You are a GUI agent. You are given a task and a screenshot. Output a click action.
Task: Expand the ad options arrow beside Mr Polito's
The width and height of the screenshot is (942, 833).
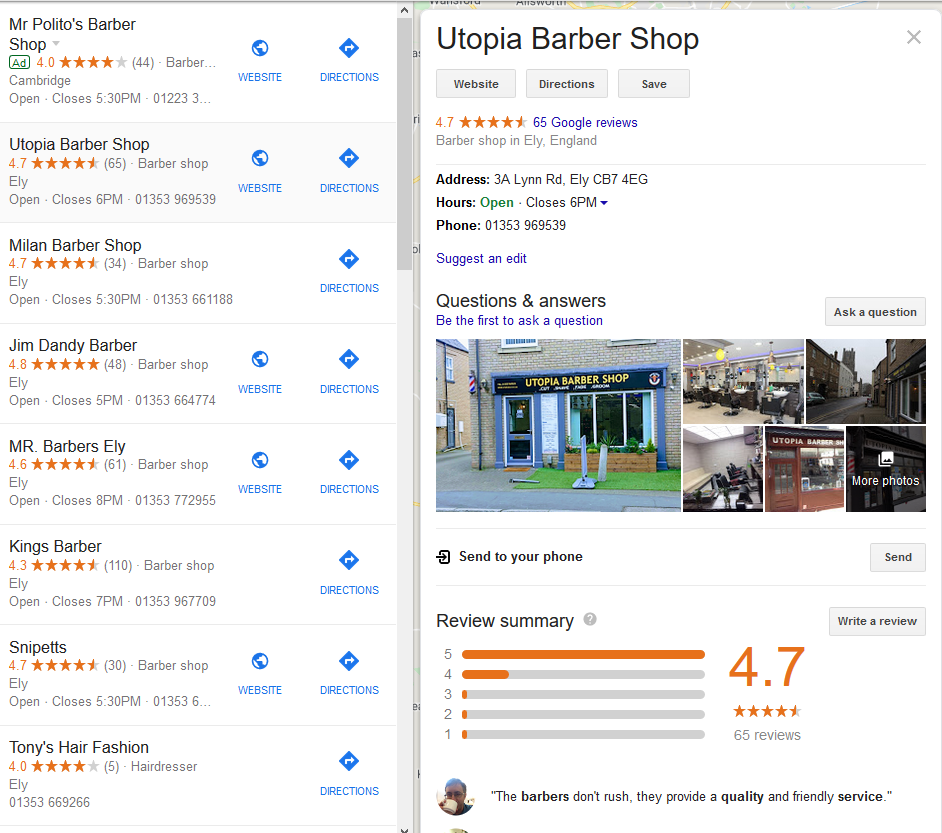(56, 44)
